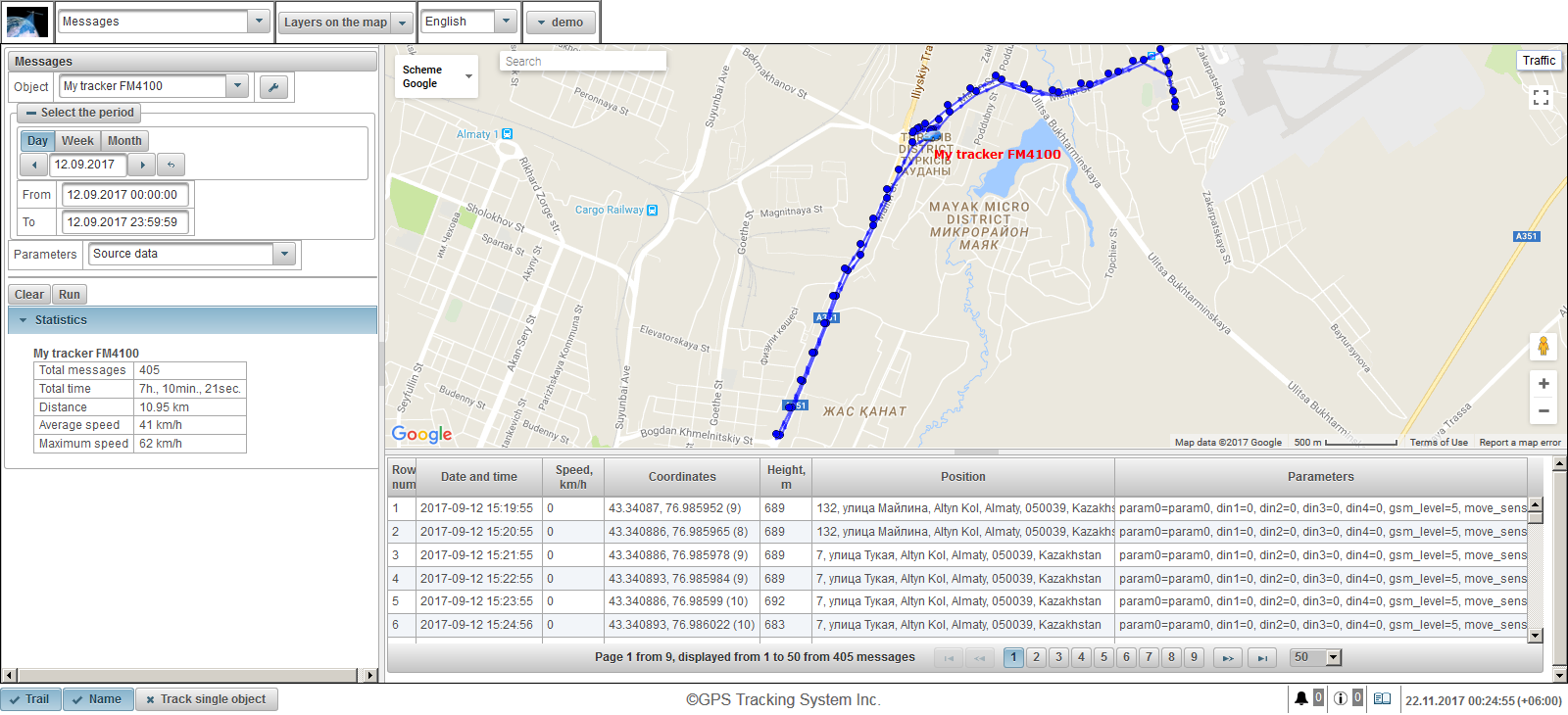Click the reset date icon
Screen dimensions: 1568x715
click(x=171, y=165)
